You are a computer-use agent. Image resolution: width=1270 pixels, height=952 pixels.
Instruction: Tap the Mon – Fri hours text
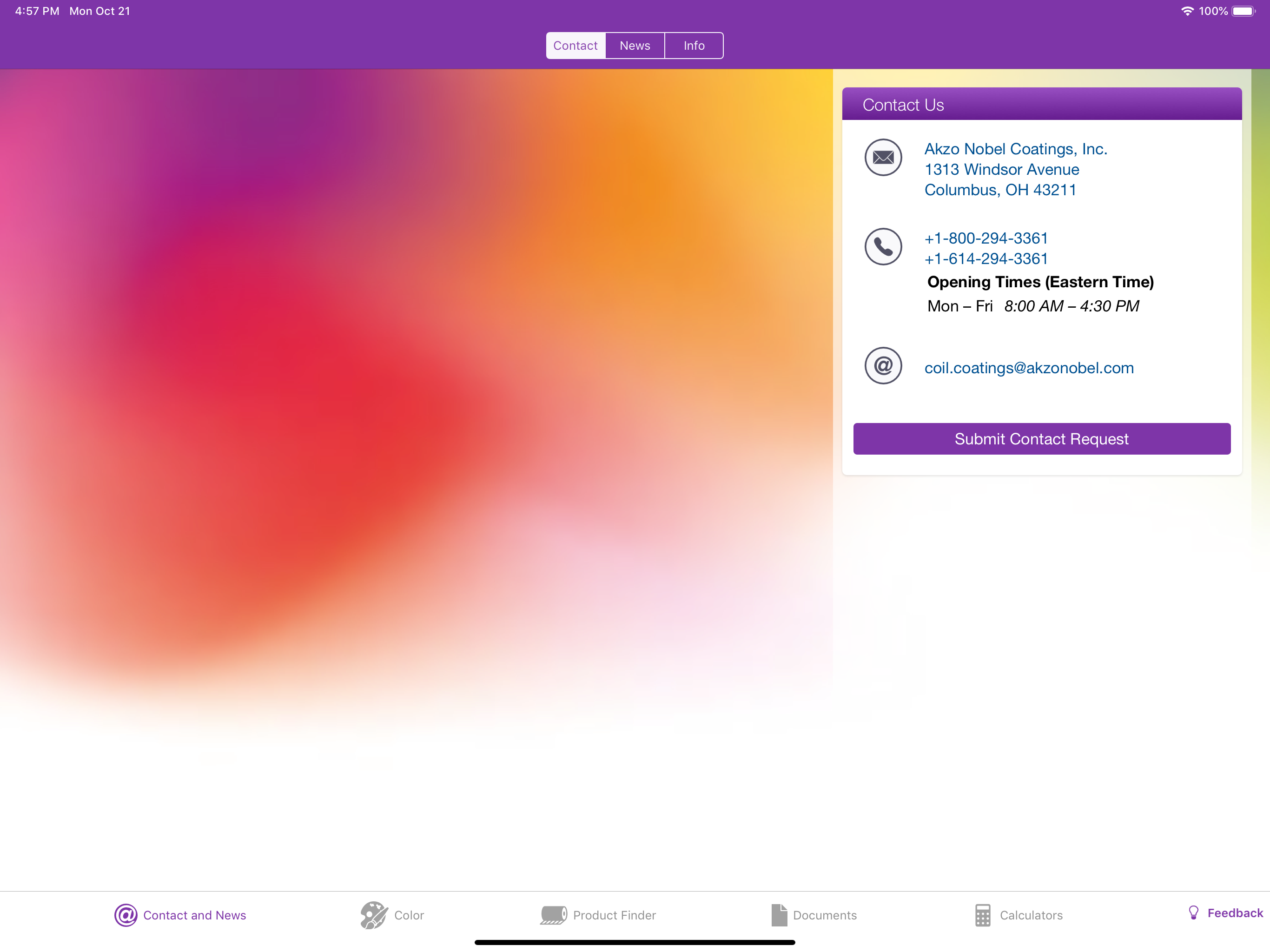pos(1033,306)
